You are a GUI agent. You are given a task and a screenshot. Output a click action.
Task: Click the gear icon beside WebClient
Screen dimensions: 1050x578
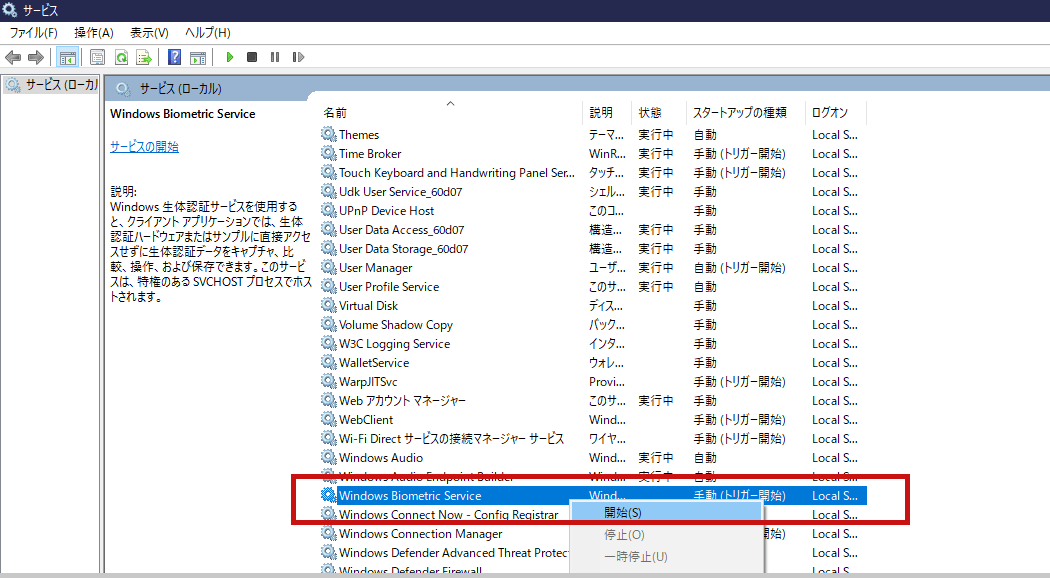pos(328,419)
